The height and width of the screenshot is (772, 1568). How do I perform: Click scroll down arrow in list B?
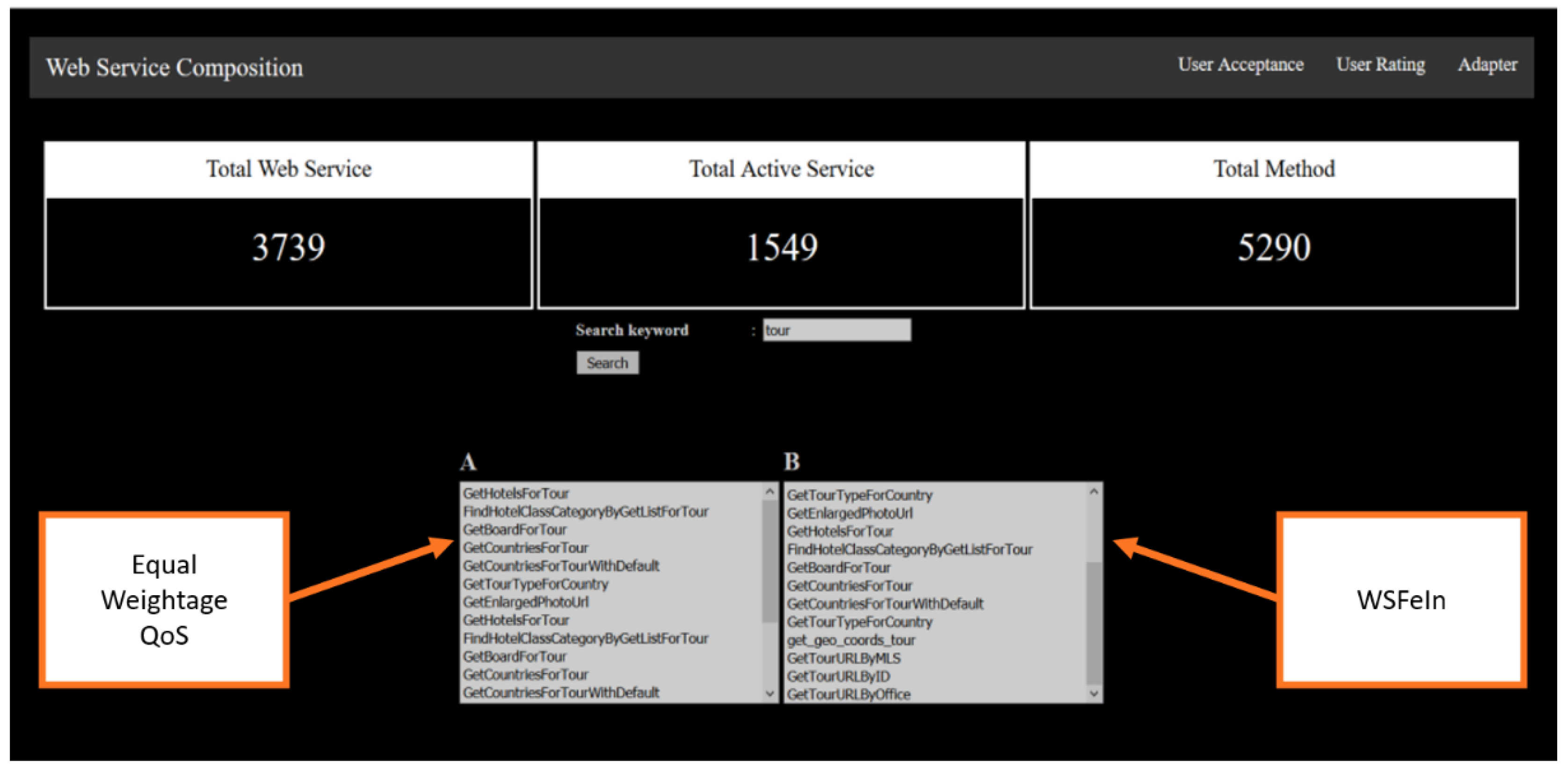[1094, 693]
